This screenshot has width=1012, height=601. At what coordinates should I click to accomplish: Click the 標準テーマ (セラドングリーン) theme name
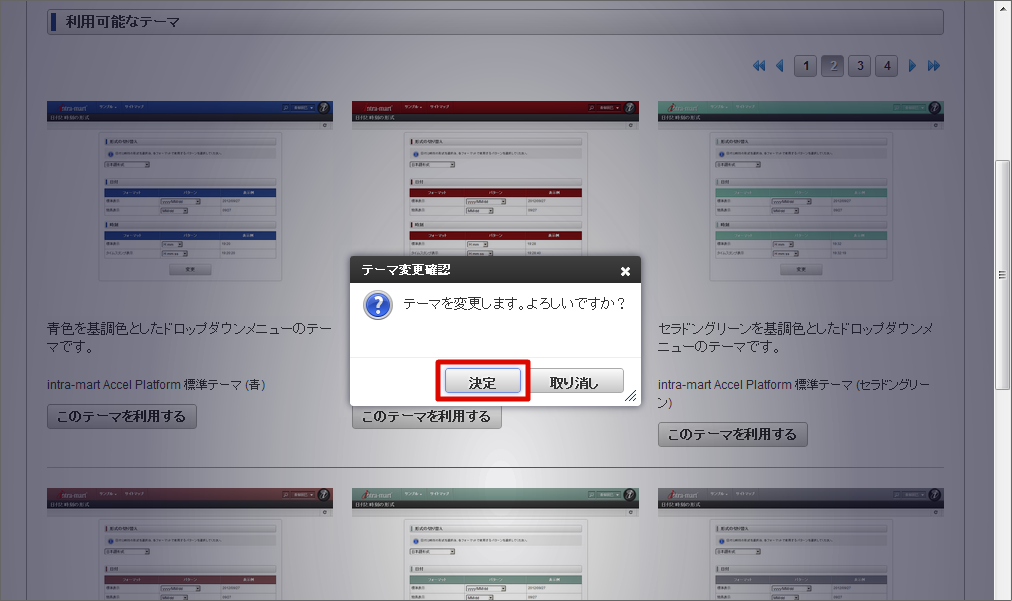[x=794, y=394]
